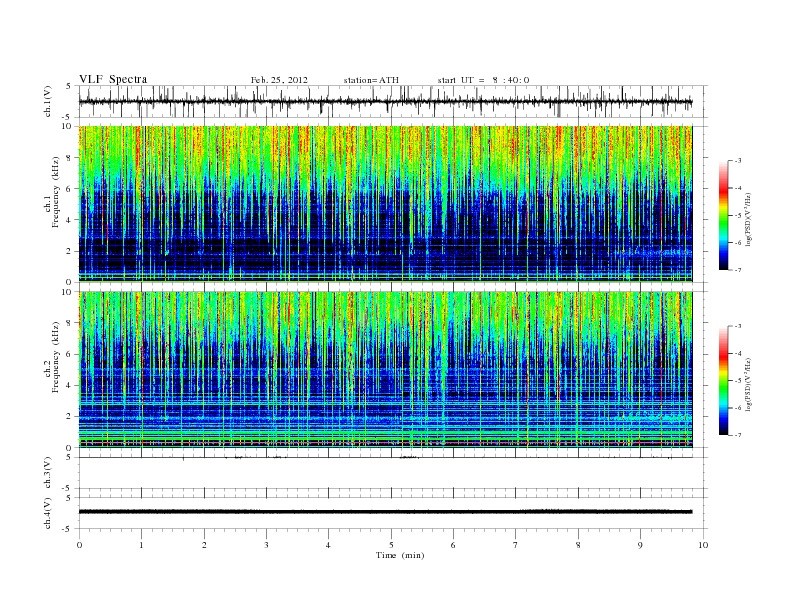Screen dimensions: 792x612
Task: Click time axis tick label "3"
Action: [x=266, y=545]
